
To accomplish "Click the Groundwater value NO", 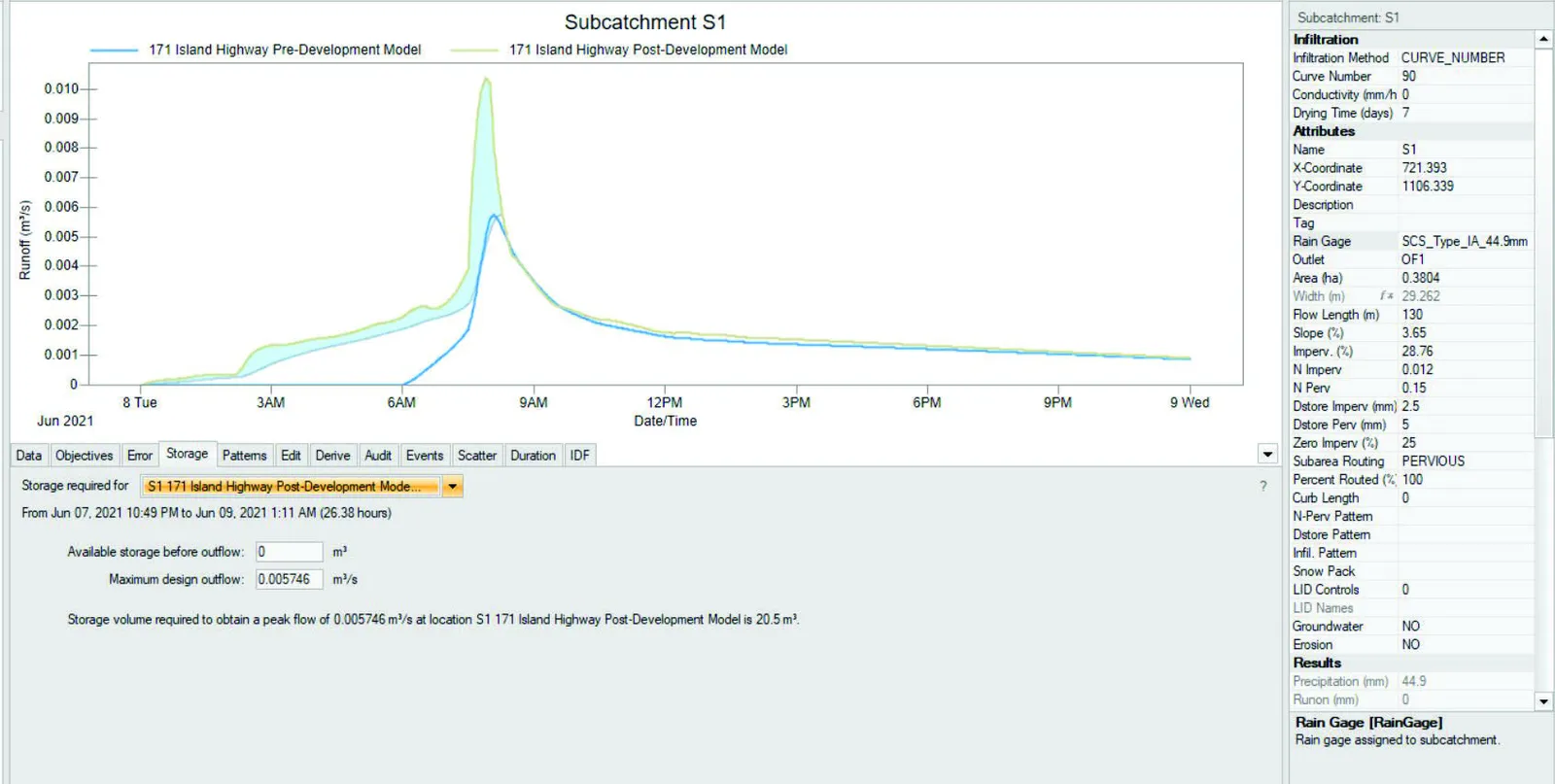I will [1410, 627].
